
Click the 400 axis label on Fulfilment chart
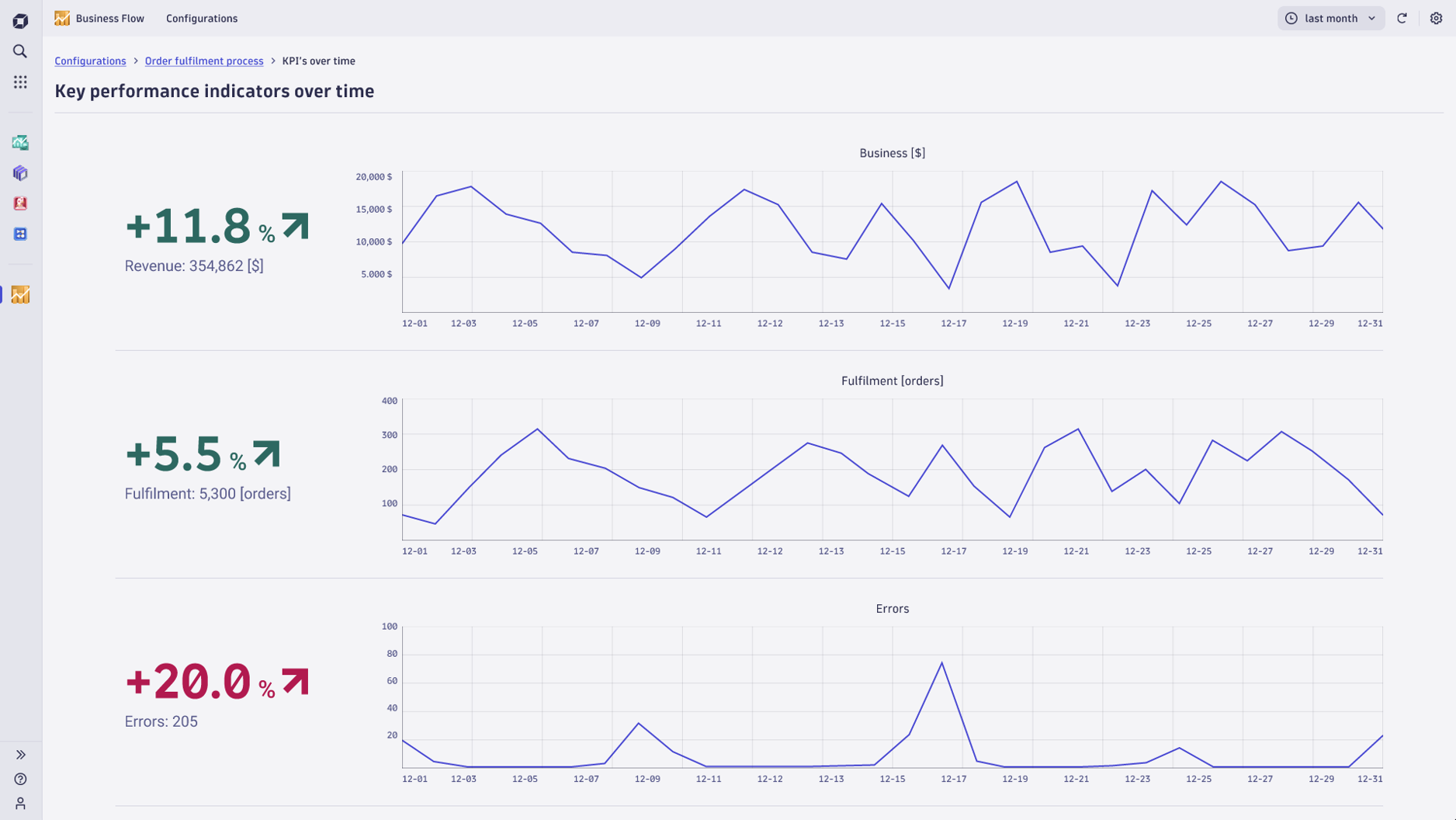[390, 401]
